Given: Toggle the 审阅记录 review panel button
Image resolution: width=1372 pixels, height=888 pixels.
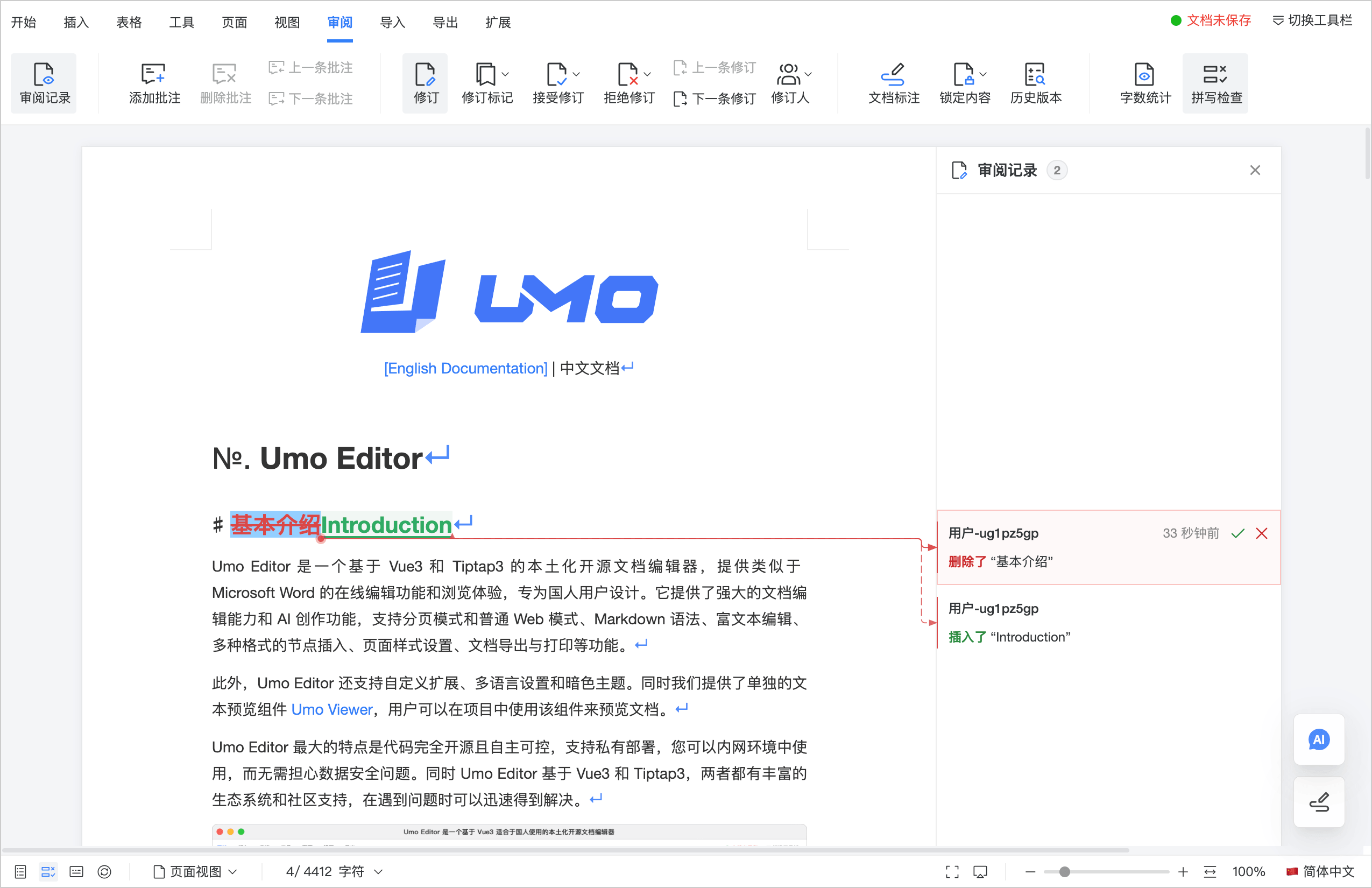Looking at the screenshot, I should pos(44,83).
